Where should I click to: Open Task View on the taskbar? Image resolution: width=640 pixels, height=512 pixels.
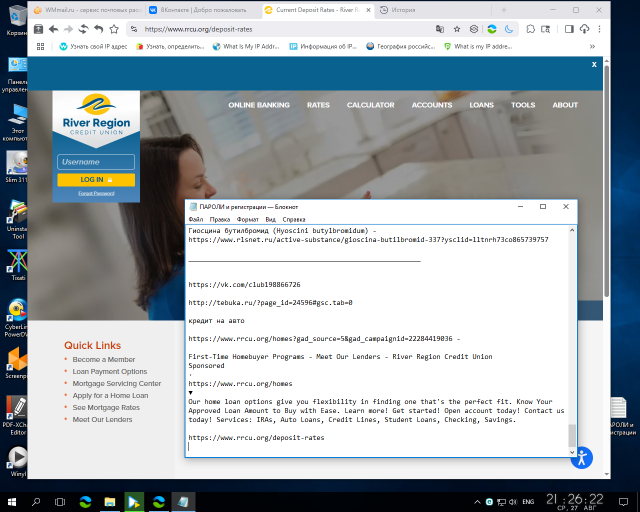click(x=60, y=502)
